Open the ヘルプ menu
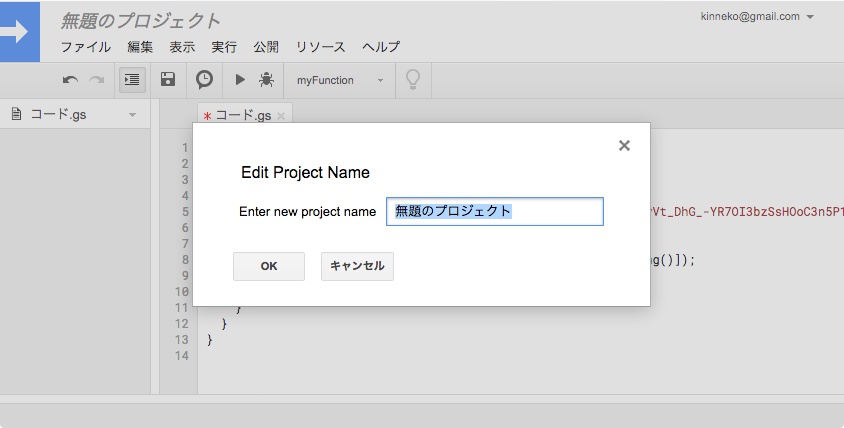 (381, 47)
